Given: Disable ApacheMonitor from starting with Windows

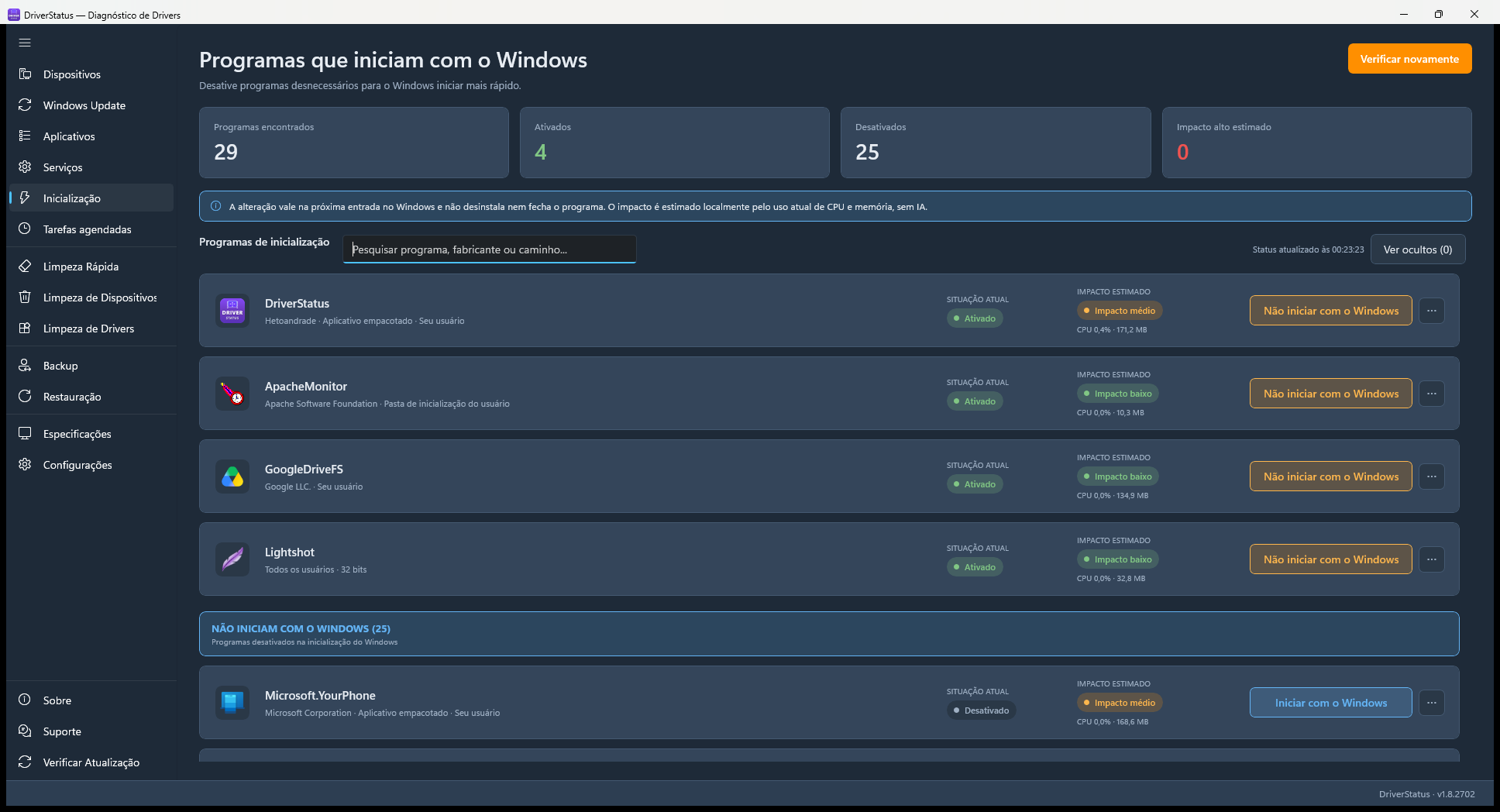Looking at the screenshot, I should coord(1331,394).
